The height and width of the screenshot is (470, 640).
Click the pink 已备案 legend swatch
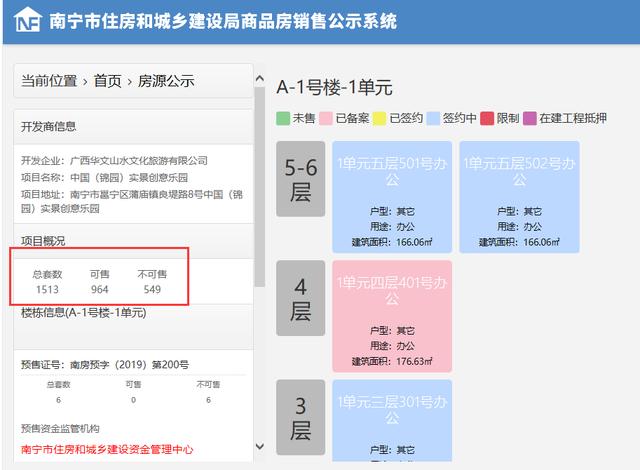(x=327, y=118)
